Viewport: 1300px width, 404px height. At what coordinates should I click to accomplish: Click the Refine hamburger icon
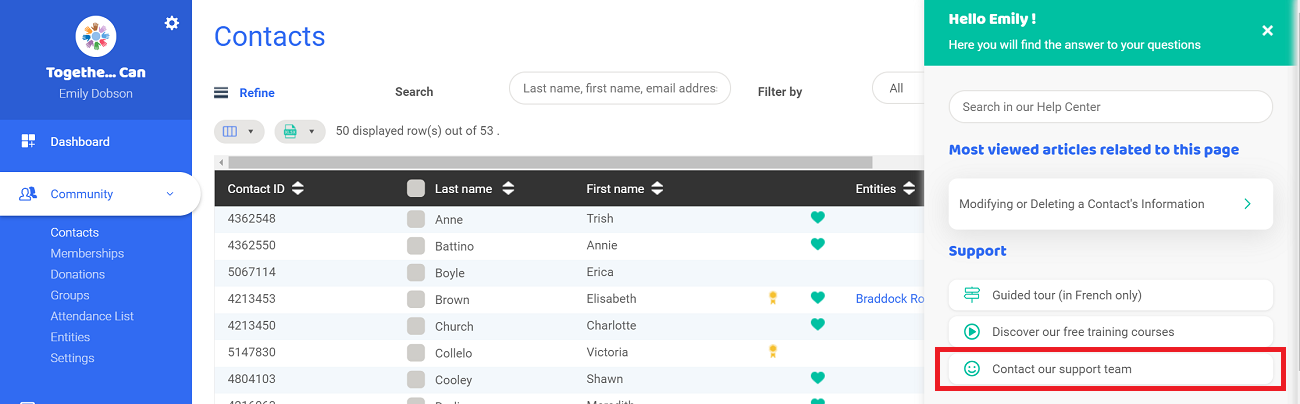[x=221, y=93]
